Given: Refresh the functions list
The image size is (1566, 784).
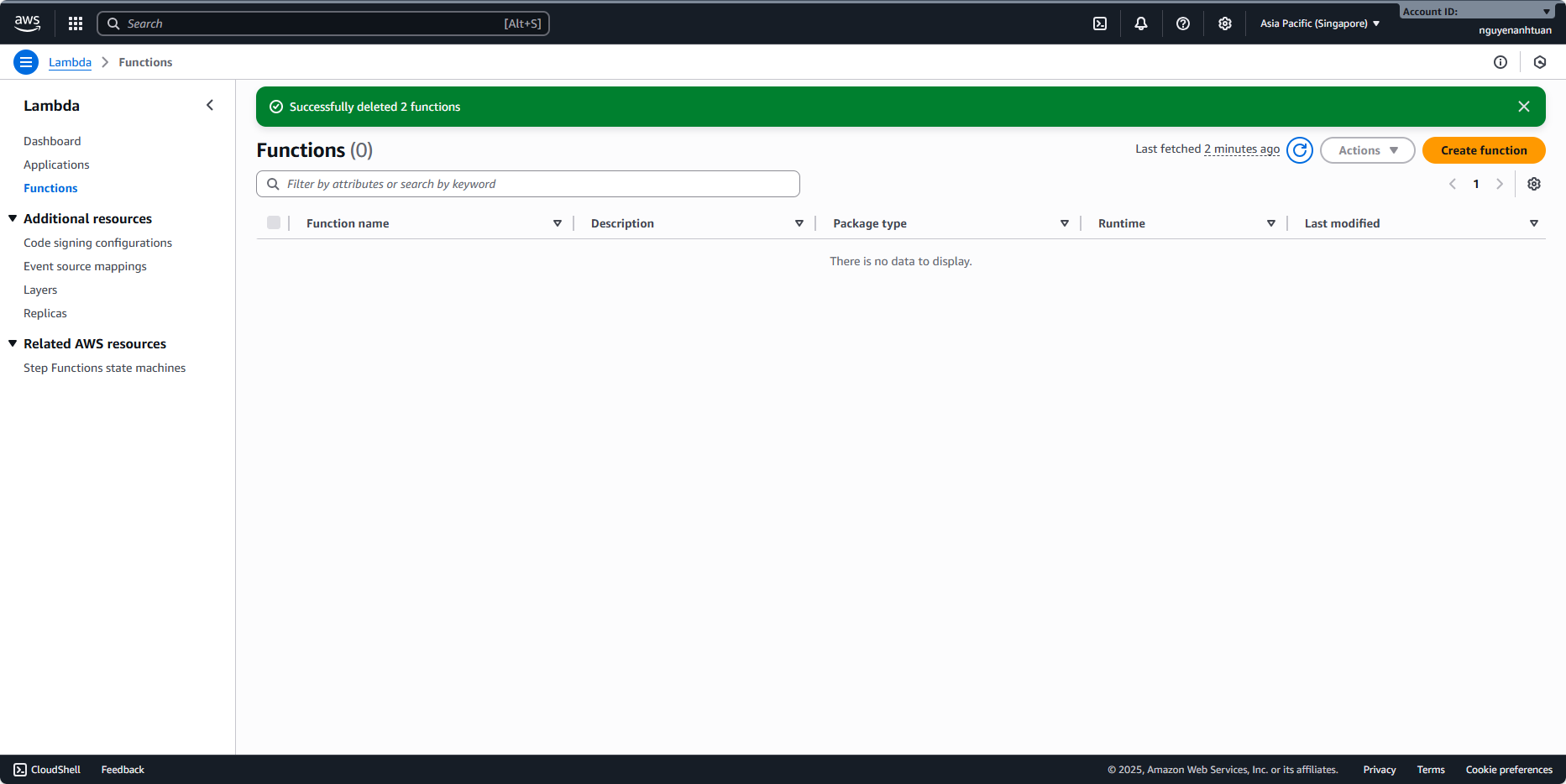Looking at the screenshot, I should click(x=1300, y=150).
